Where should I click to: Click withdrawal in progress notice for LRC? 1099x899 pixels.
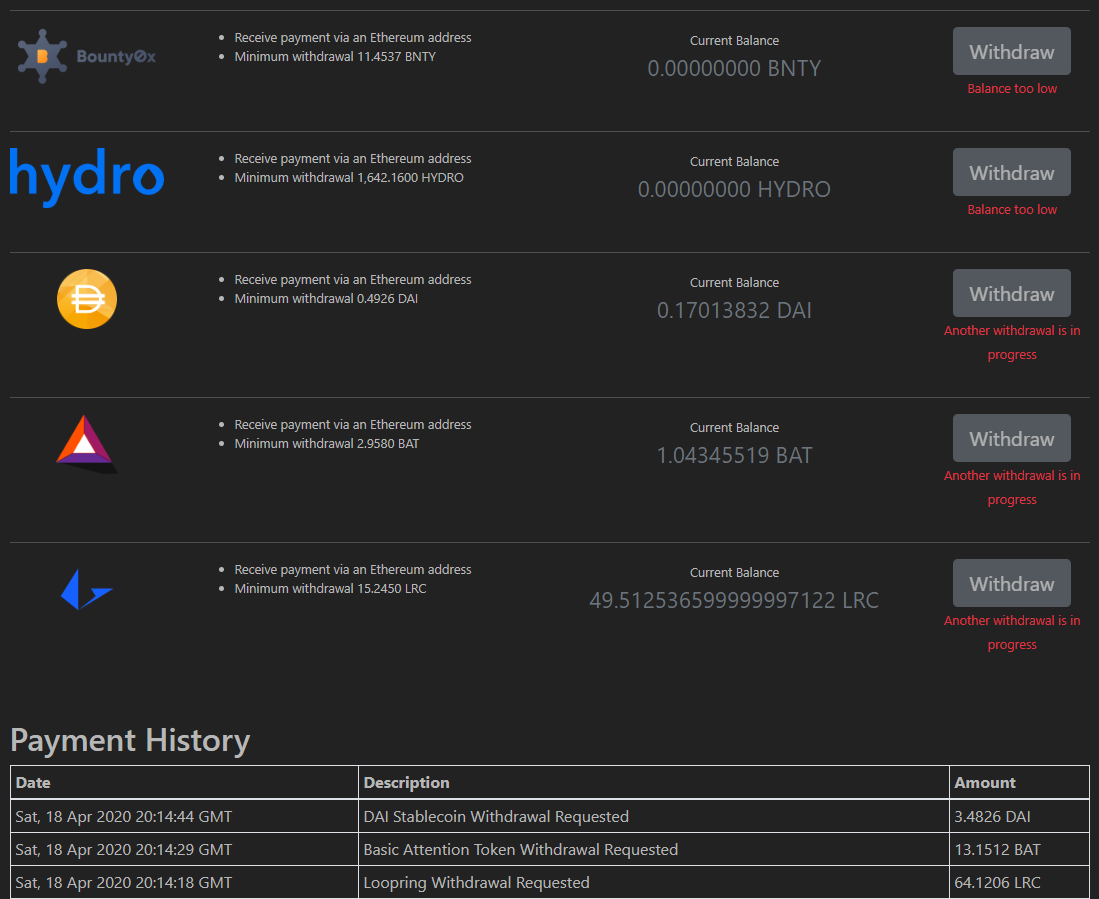coord(1011,633)
